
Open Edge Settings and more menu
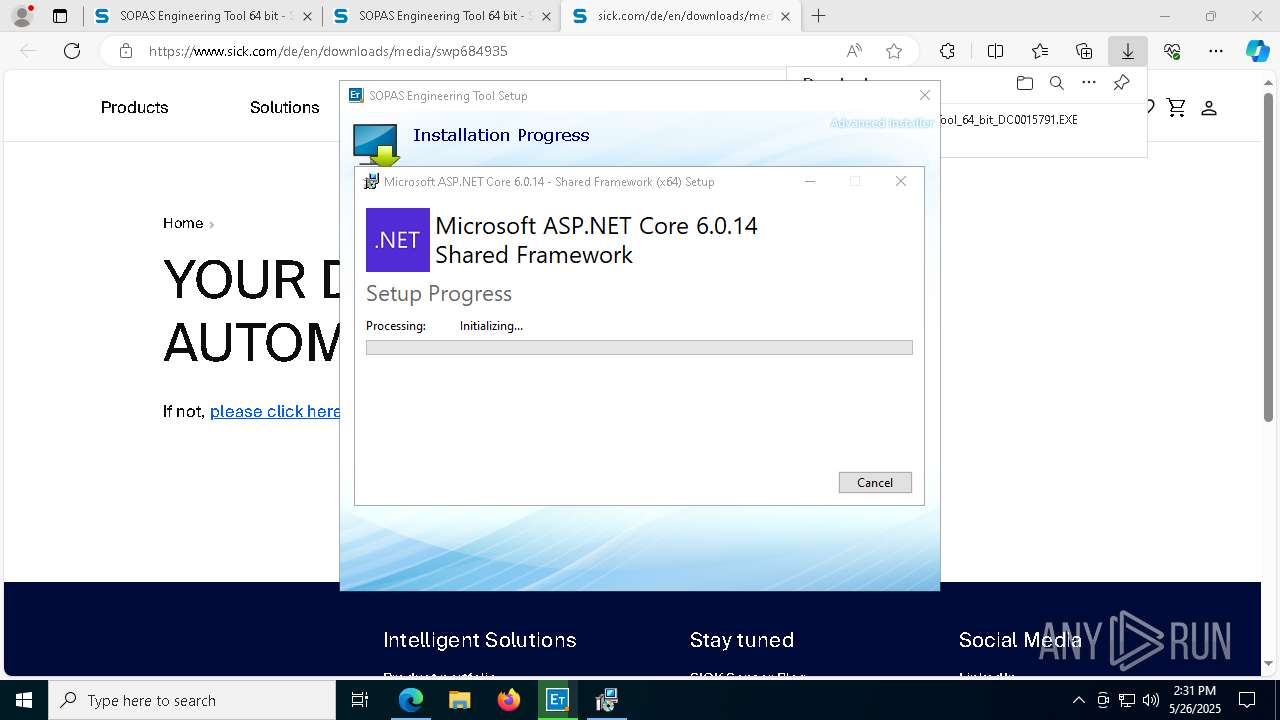(x=1216, y=51)
